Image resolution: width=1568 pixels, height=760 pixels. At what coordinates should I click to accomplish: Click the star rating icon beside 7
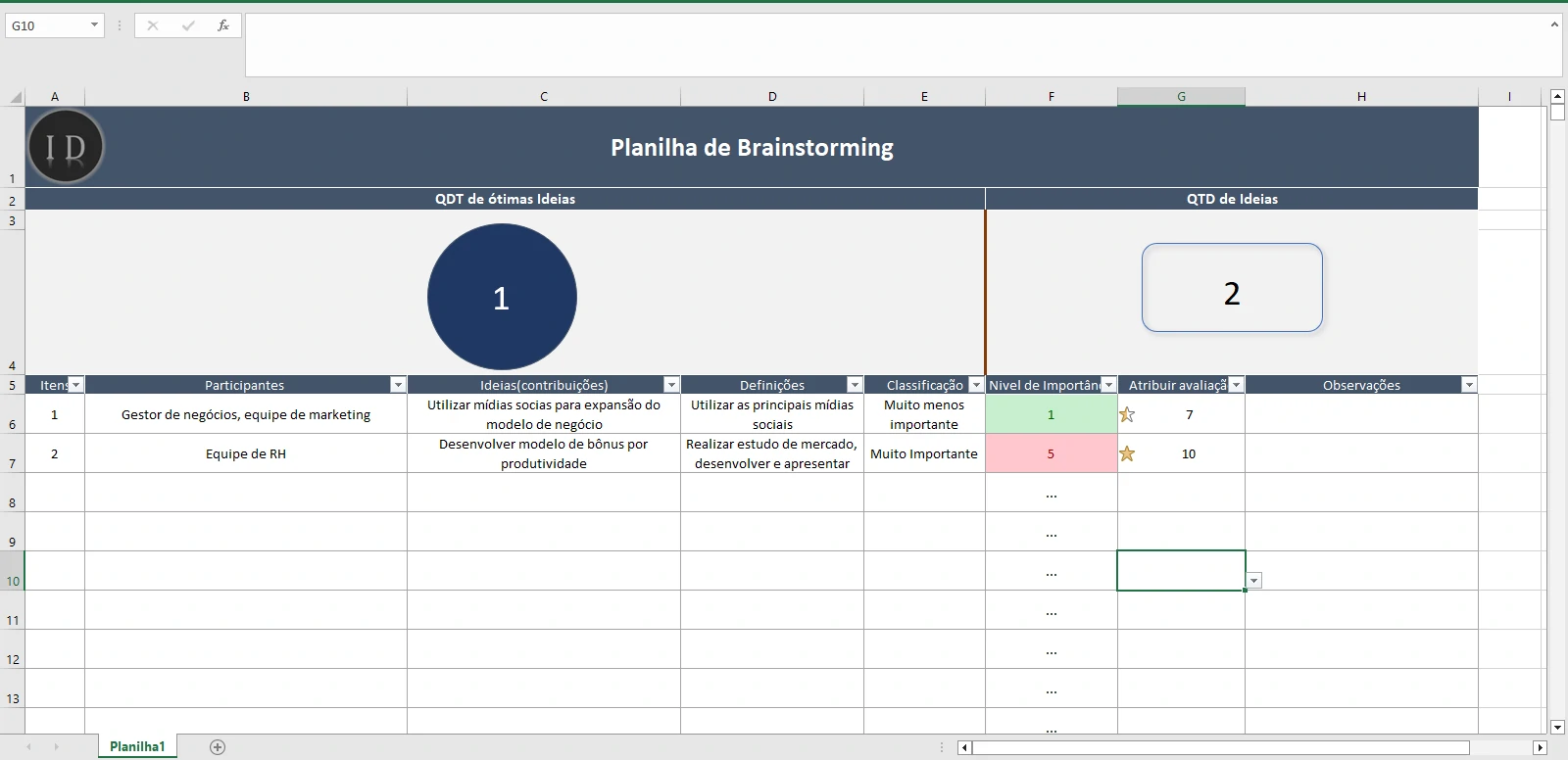1127,414
